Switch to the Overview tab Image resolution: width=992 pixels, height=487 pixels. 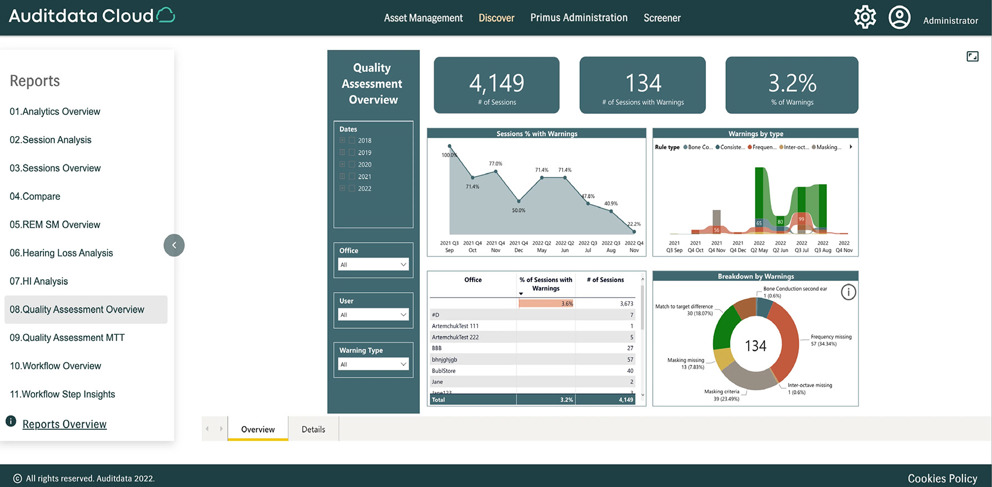pos(258,429)
